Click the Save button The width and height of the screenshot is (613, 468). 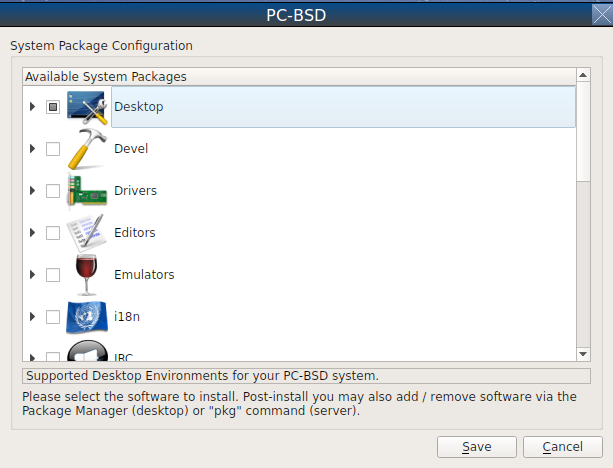(x=477, y=446)
